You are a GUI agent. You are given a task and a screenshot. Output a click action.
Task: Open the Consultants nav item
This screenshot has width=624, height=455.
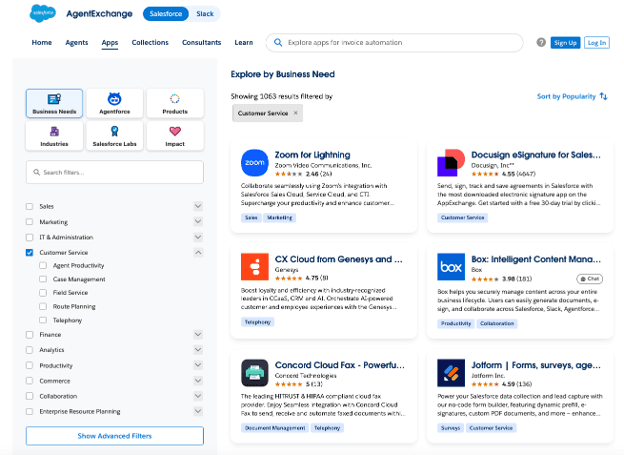point(201,43)
